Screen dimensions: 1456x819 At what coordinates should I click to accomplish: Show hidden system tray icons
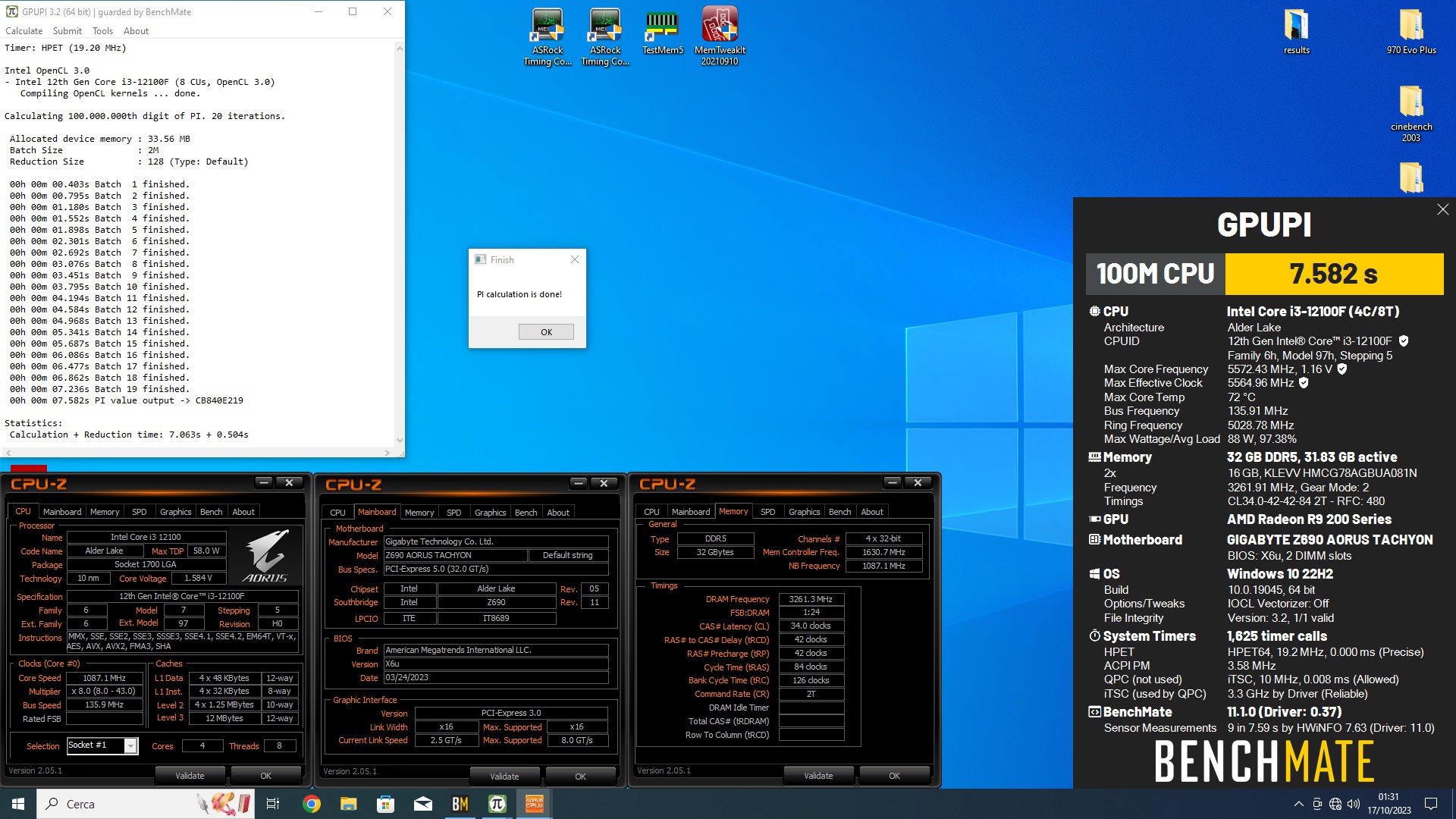tap(1298, 804)
